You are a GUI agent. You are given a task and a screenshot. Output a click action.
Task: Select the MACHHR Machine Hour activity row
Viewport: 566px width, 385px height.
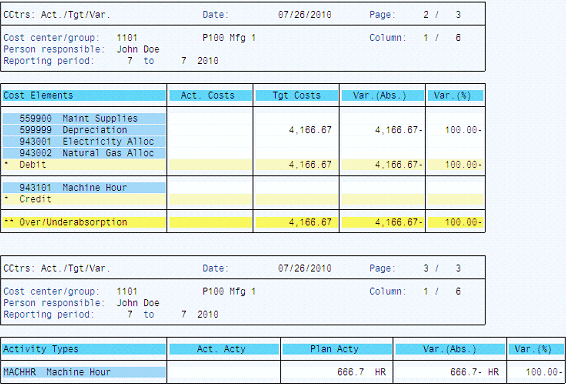tap(84, 372)
